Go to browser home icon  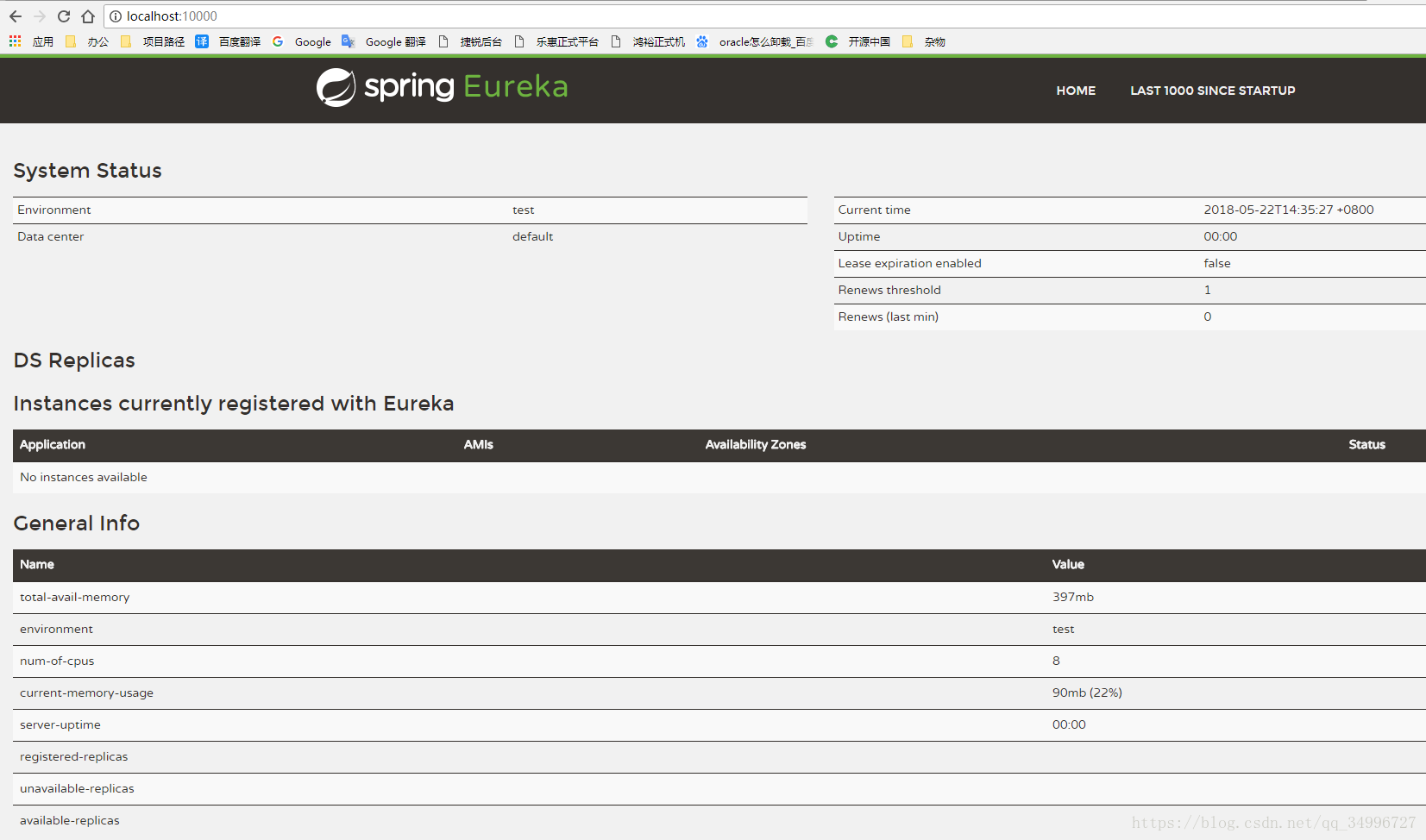(x=88, y=16)
